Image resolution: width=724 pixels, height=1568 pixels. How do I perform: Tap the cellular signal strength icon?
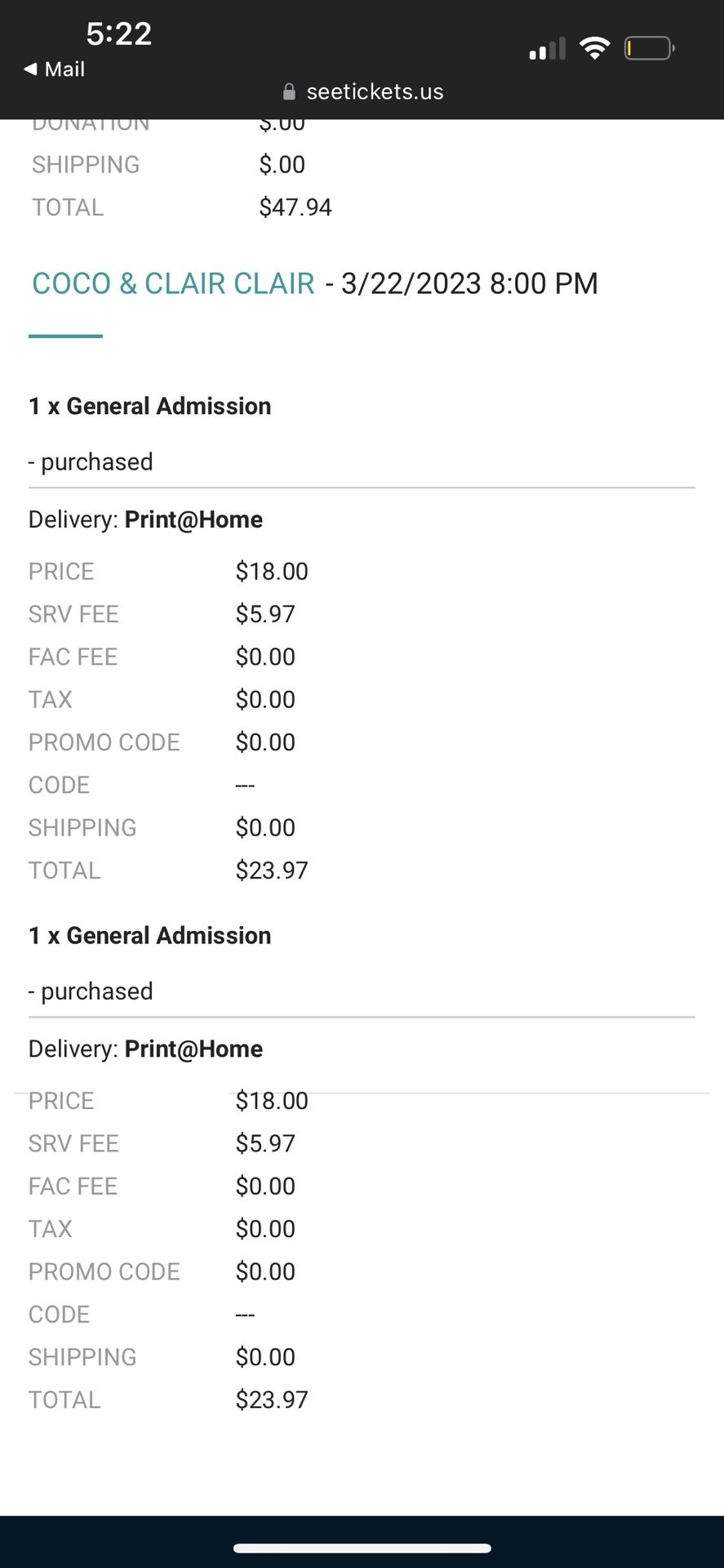coord(547,49)
